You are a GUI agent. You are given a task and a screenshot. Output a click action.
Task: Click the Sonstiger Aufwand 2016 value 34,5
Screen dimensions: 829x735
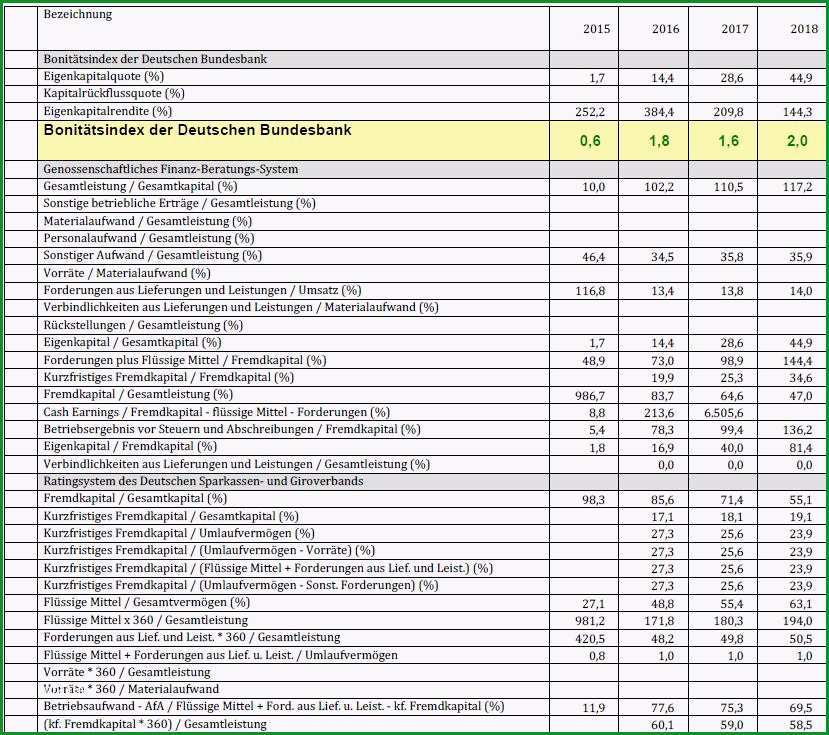point(662,258)
